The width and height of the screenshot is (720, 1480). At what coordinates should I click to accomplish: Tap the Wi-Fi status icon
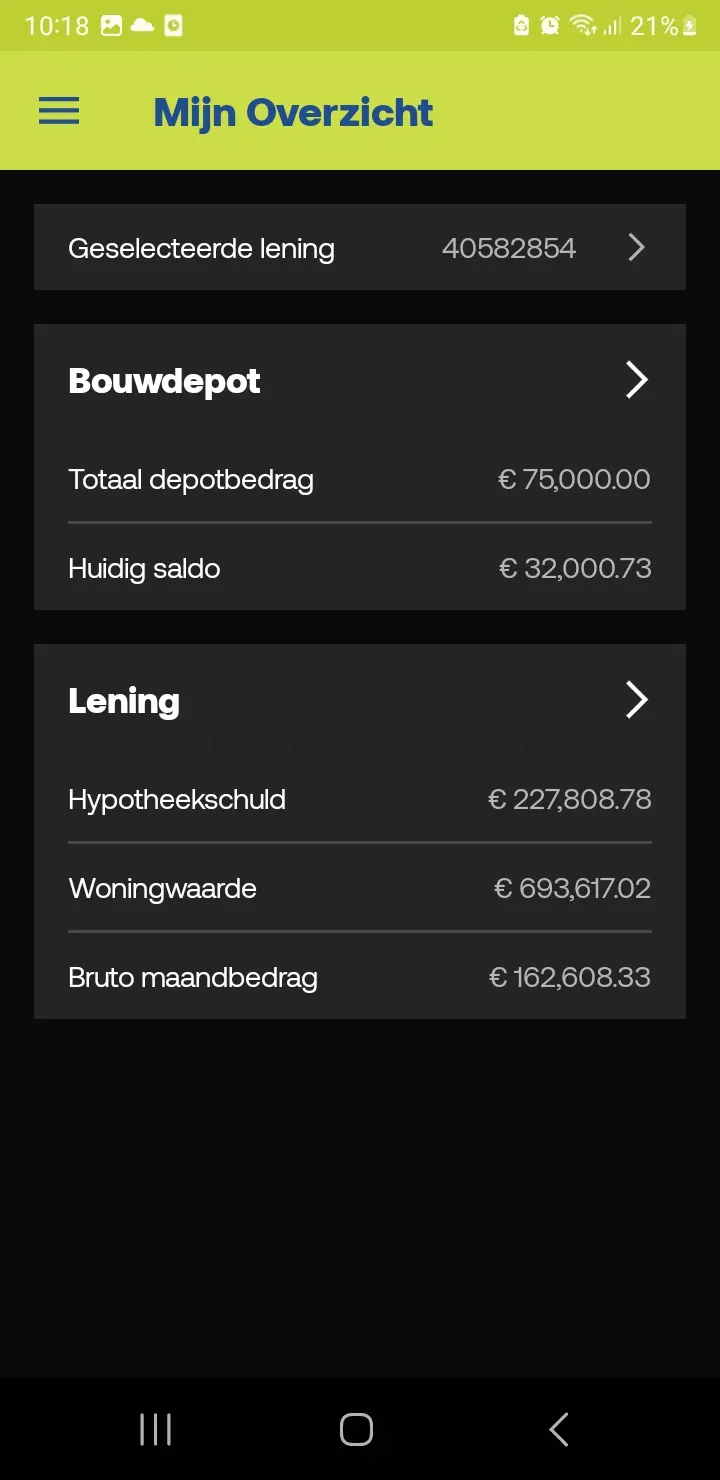point(582,26)
